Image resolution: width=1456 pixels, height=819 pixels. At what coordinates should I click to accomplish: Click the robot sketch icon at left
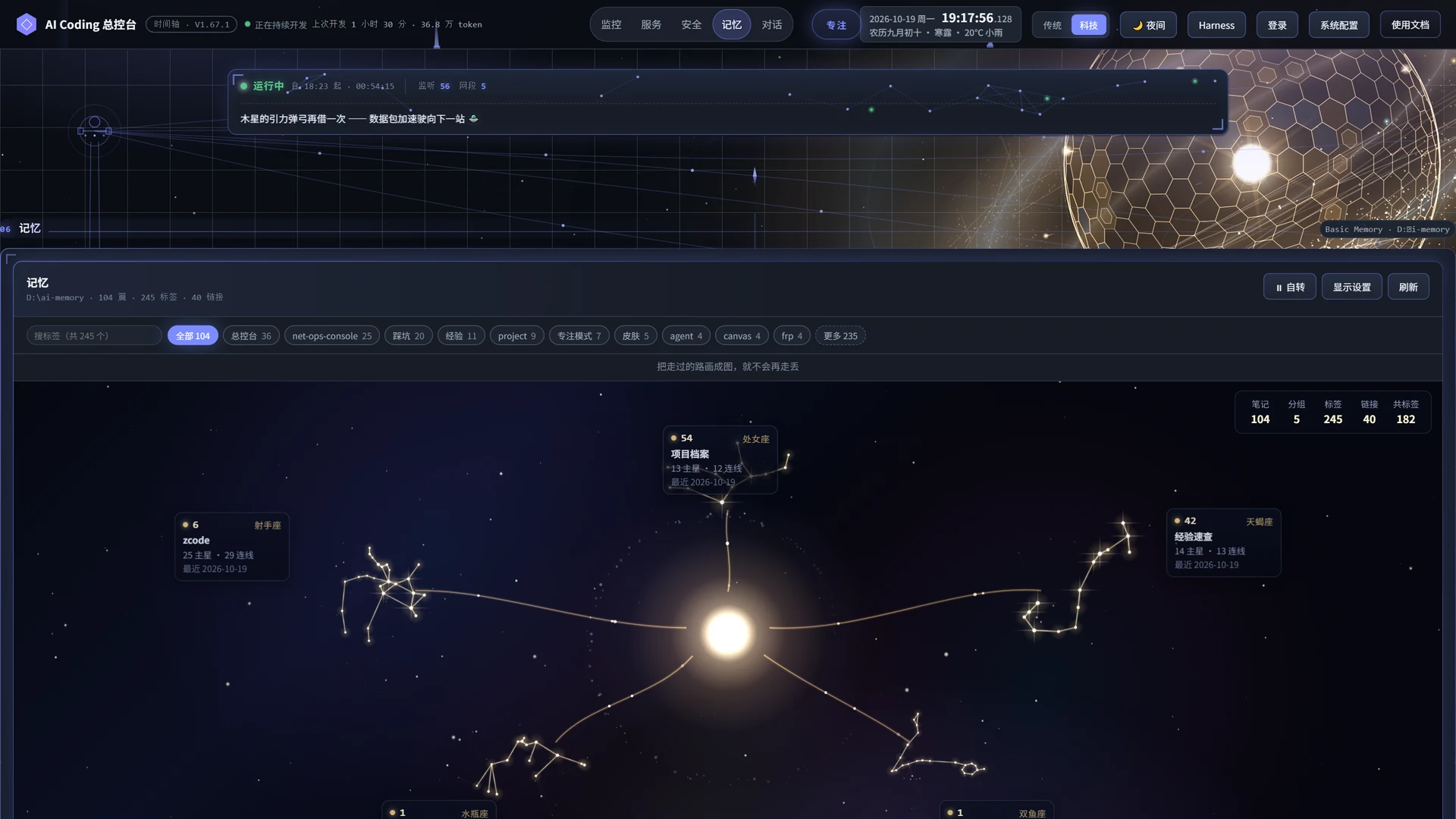pos(94,131)
